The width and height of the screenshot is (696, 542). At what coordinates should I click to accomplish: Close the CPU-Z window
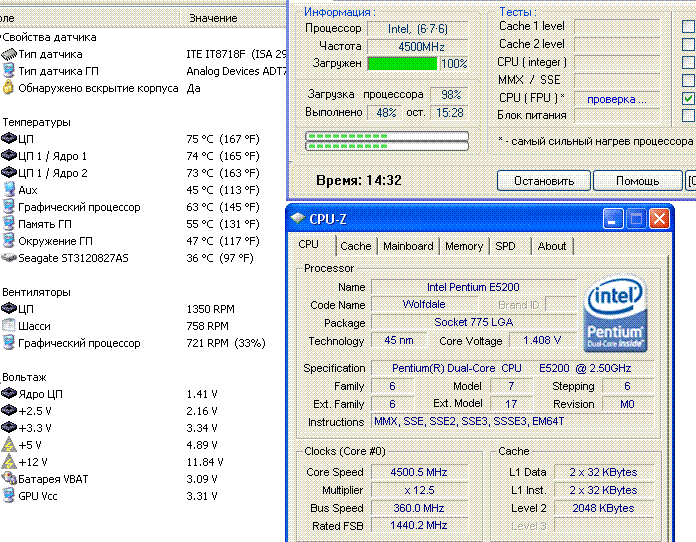pyautogui.click(x=660, y=218)
